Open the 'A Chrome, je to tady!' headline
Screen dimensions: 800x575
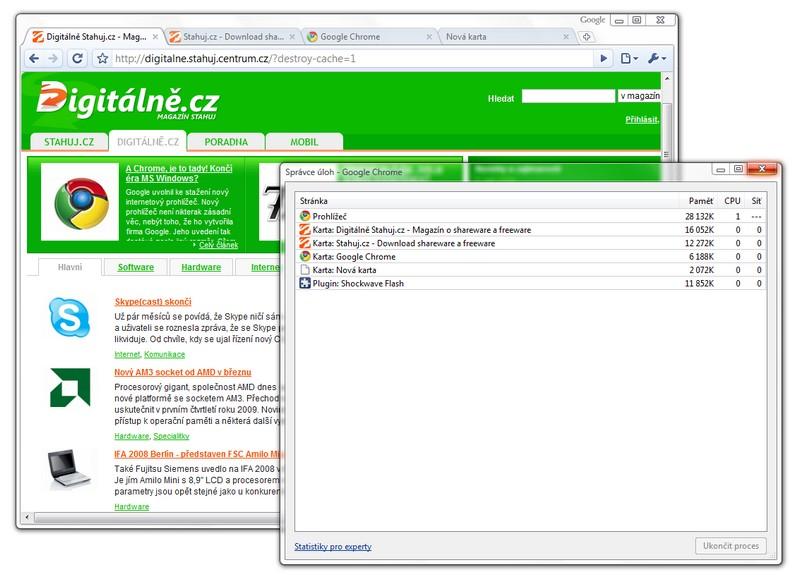pos(179,173)
